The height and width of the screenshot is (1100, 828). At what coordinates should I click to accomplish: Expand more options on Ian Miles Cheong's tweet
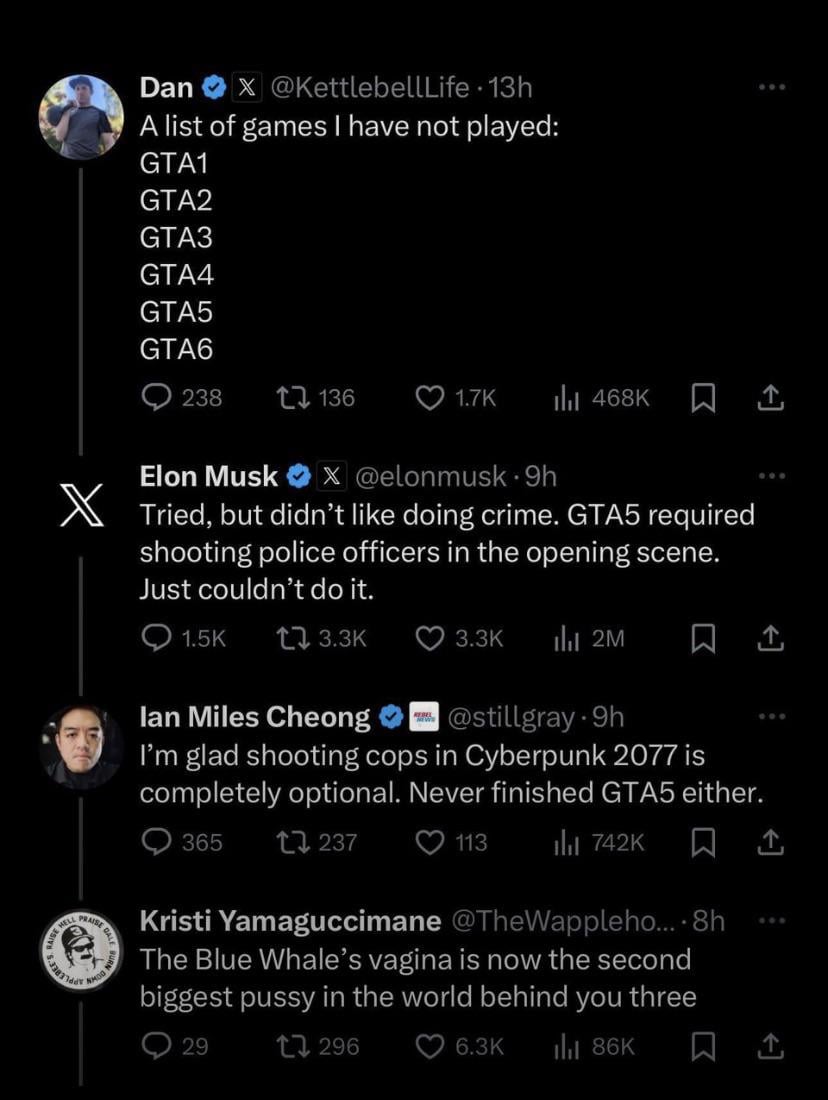771,717
